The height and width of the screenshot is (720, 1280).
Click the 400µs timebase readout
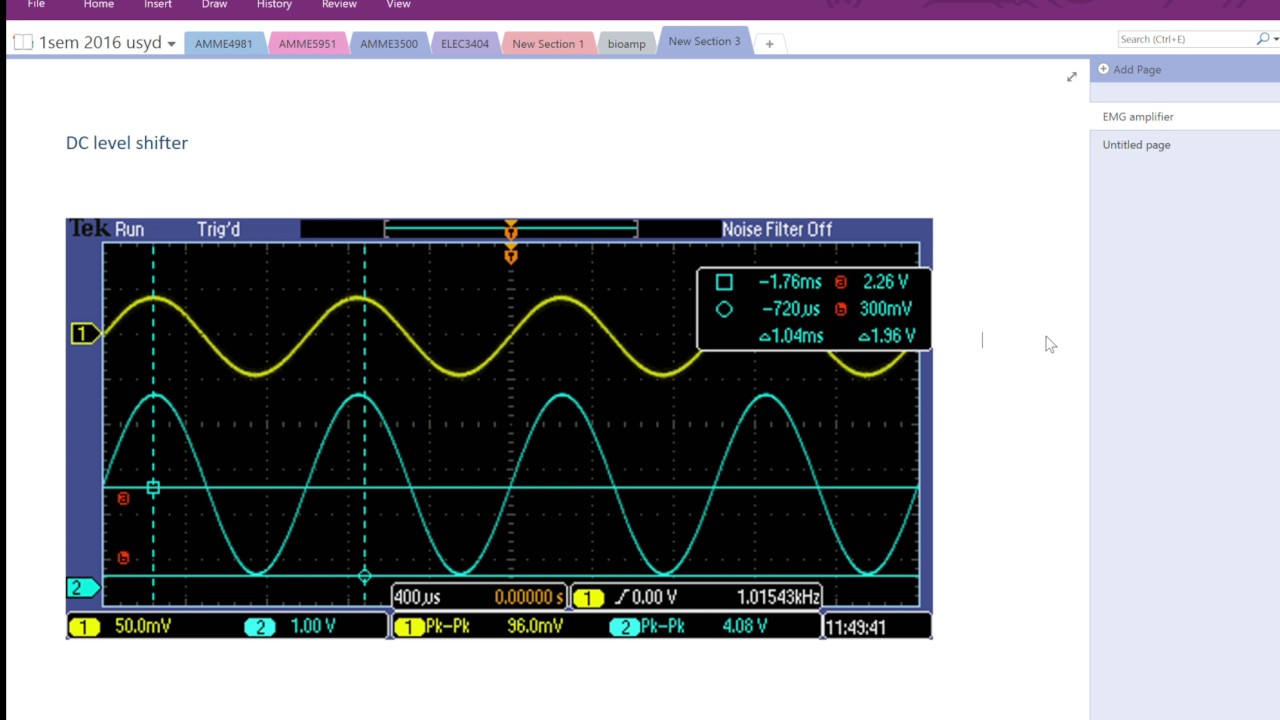417,597
